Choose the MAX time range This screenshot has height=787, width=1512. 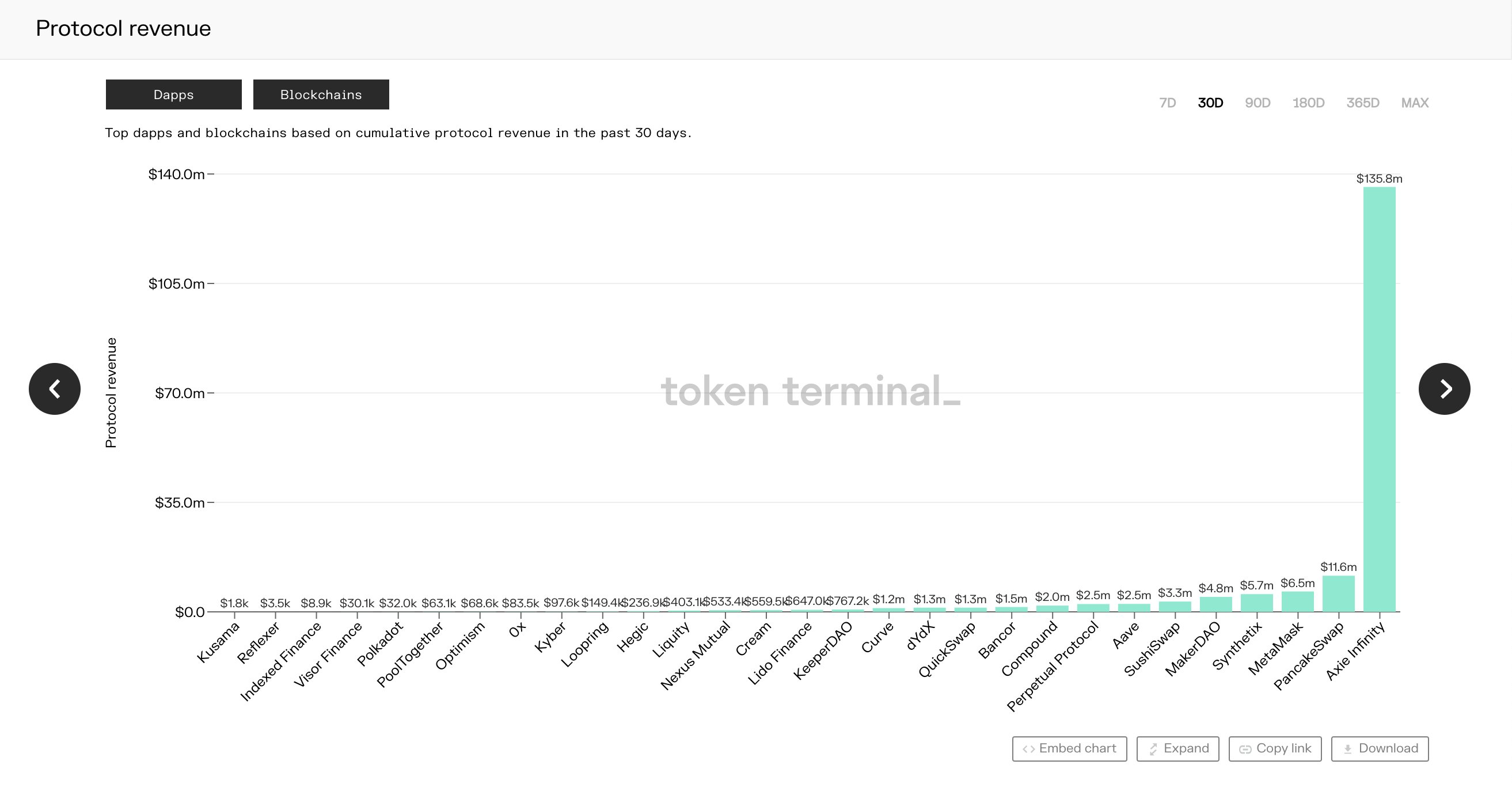(1415, 103)
